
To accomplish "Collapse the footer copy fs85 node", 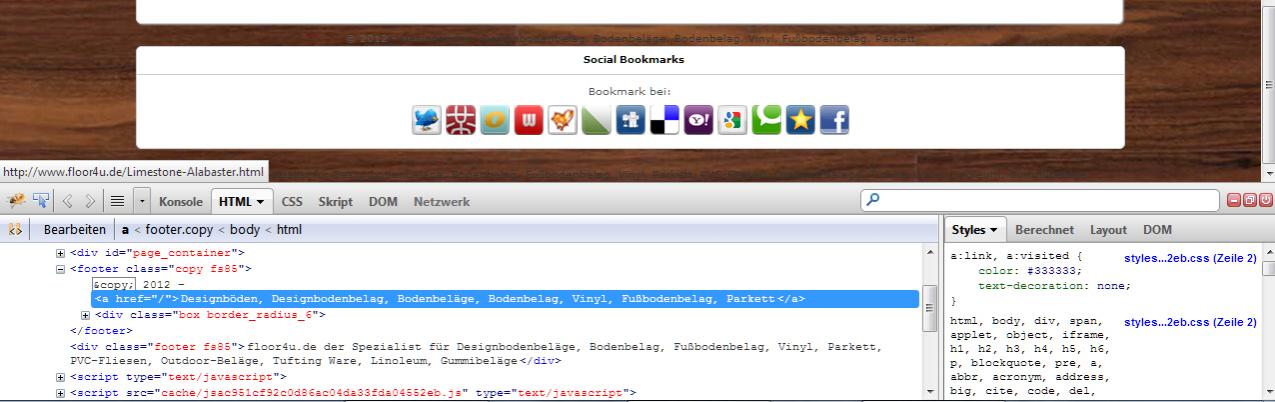I will (60, 269).
